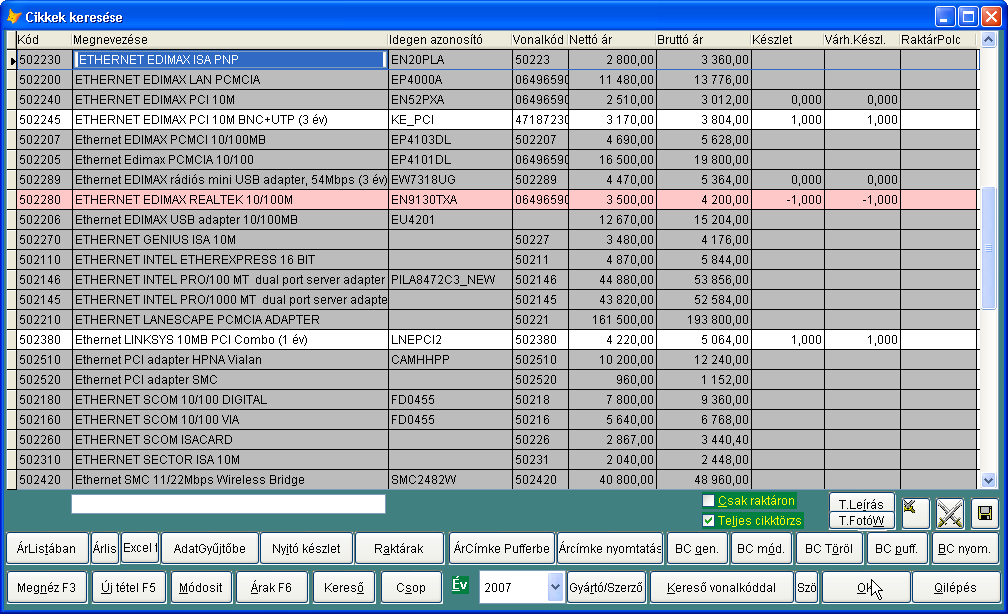Click the green Év label
The height and width of the screenshot is (614, 1008).
click(460, 584)
